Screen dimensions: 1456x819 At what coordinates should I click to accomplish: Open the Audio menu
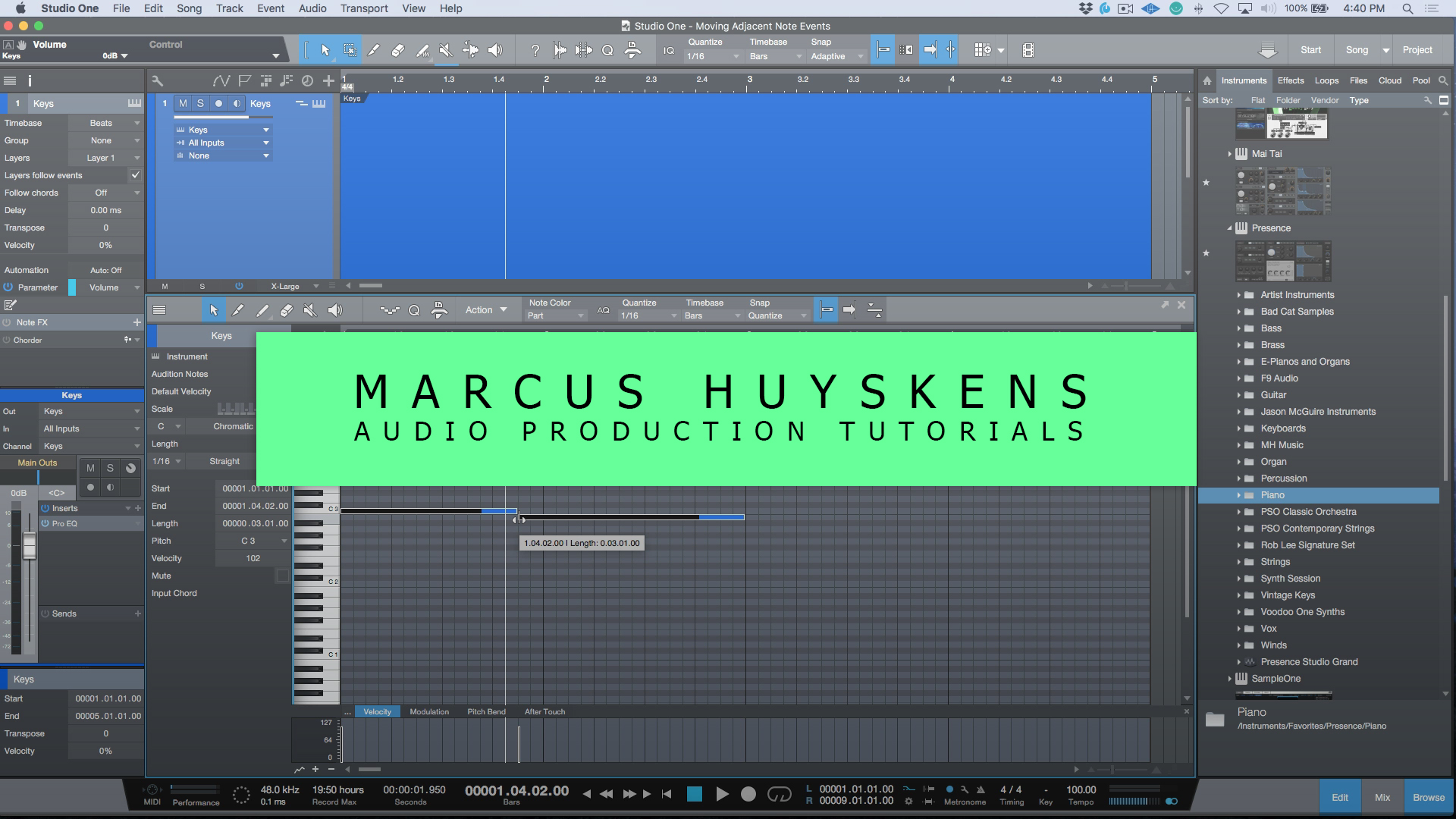click(312, 8)
